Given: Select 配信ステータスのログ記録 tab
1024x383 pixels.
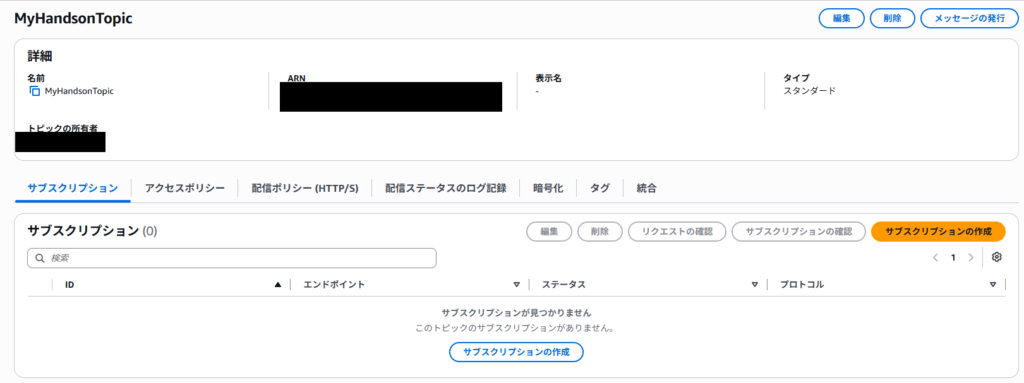Looking at the screenshot, I should coord(446,188).
